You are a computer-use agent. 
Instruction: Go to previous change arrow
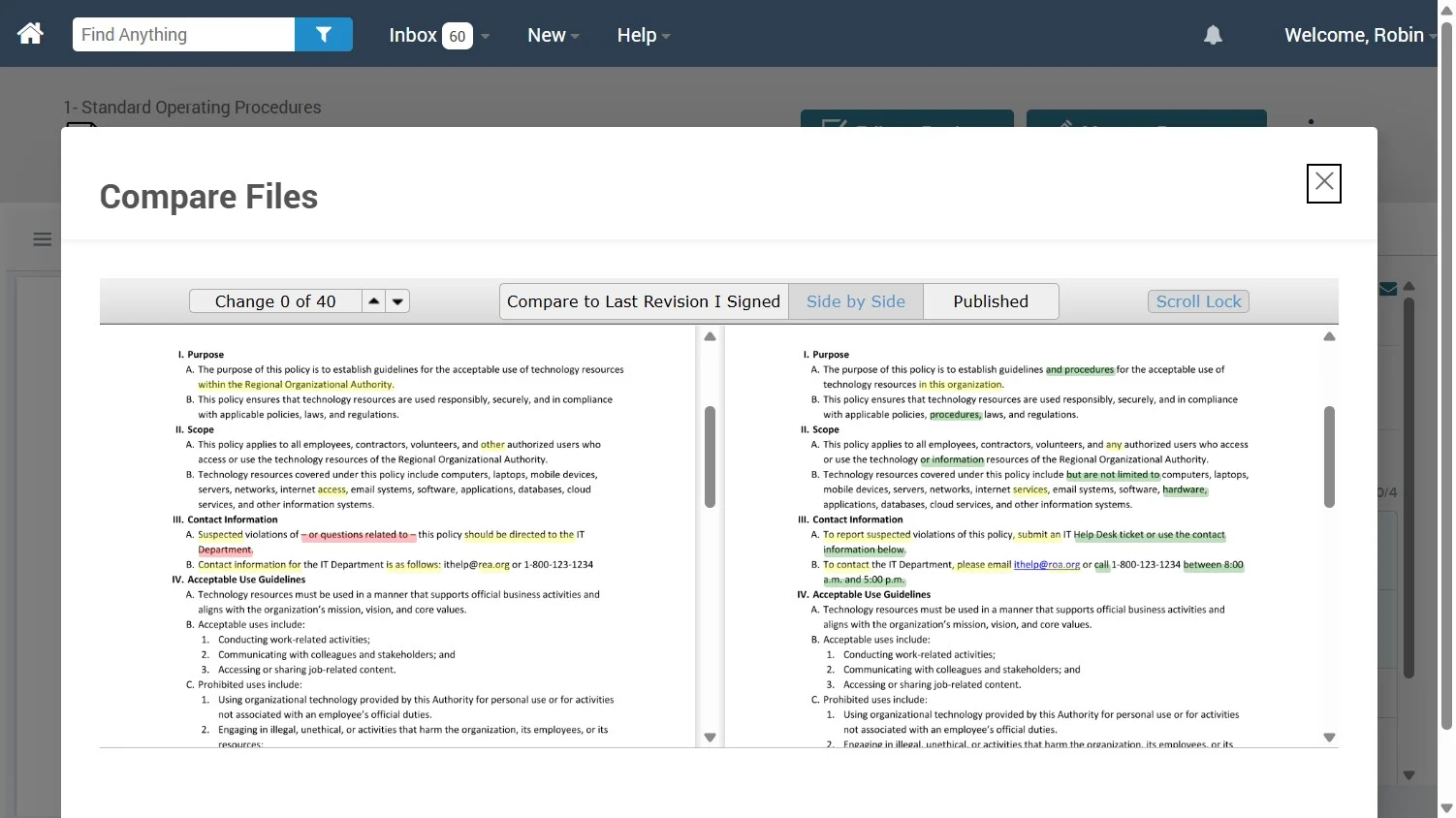[374, 301]
